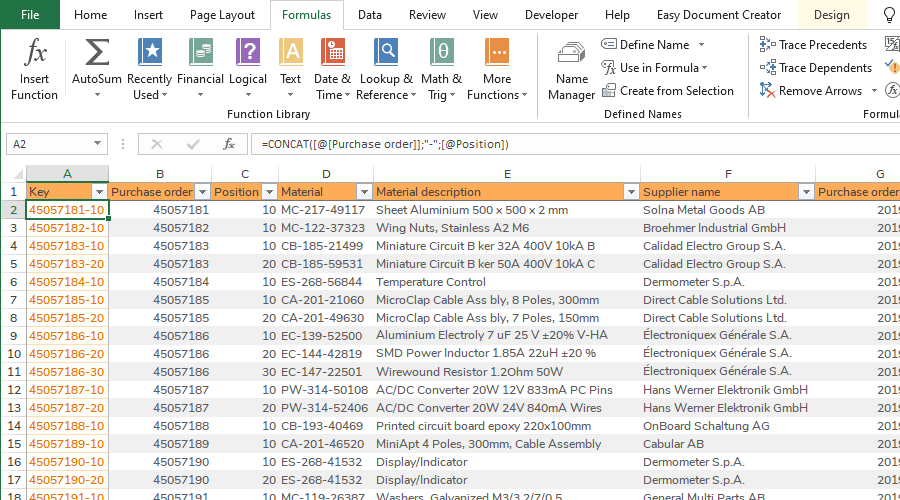Open the Insert Function dialog
This screenshot has height=500, width=900.
tap(34, 69)
